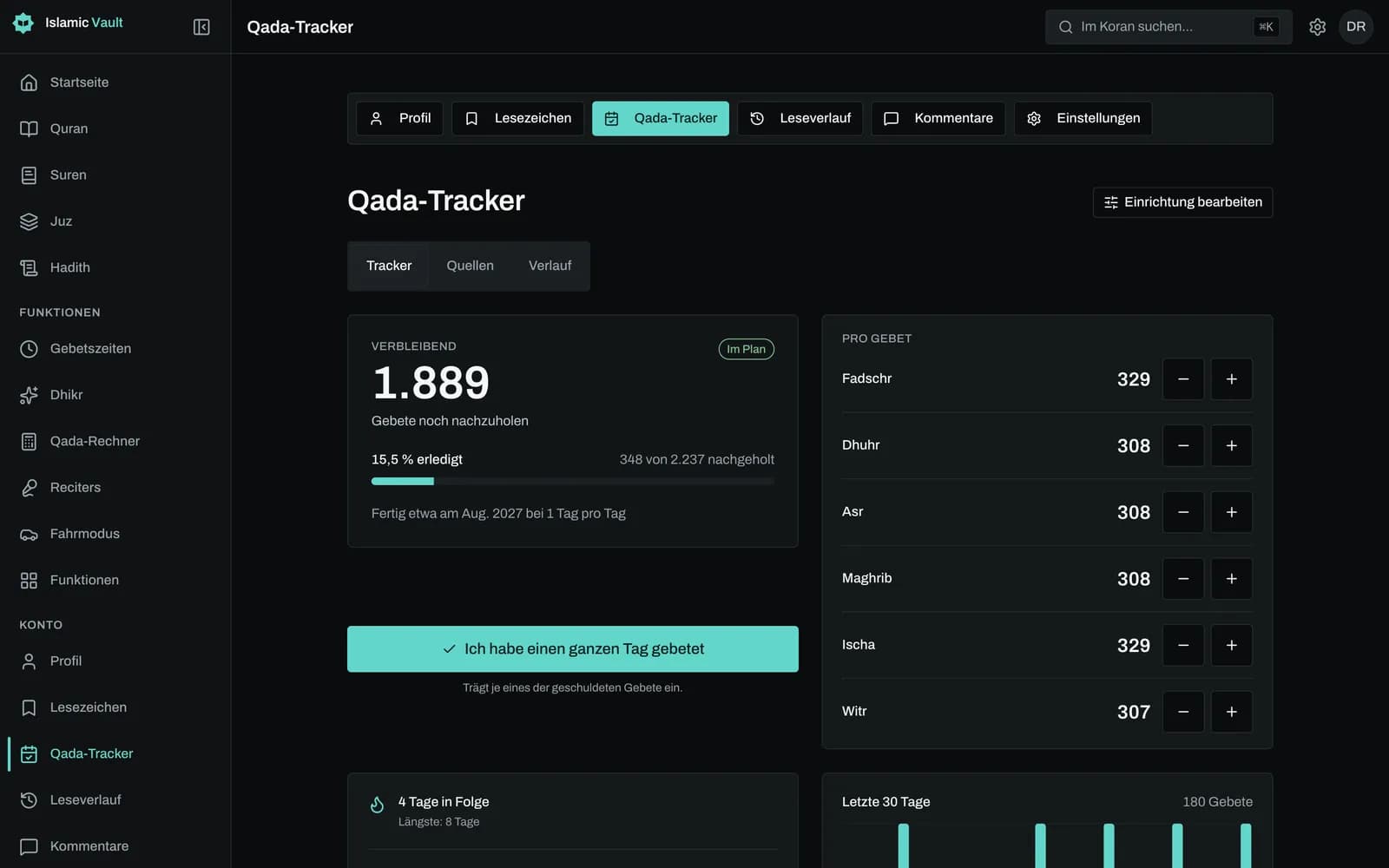The width and height of the screenshot is (1389, 868).
Task: Open Reciters in the sidebar
Action: coord(115,488)
